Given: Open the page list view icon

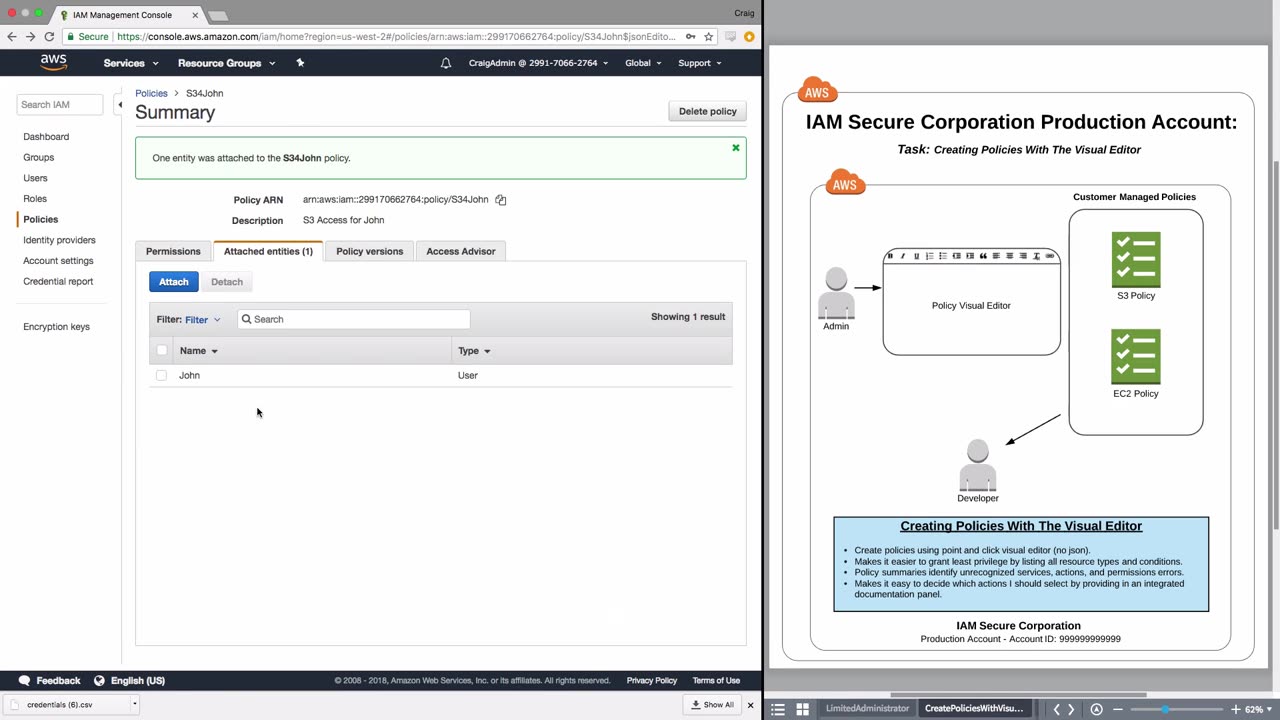Looking at the screenshot, I should 778,709.
